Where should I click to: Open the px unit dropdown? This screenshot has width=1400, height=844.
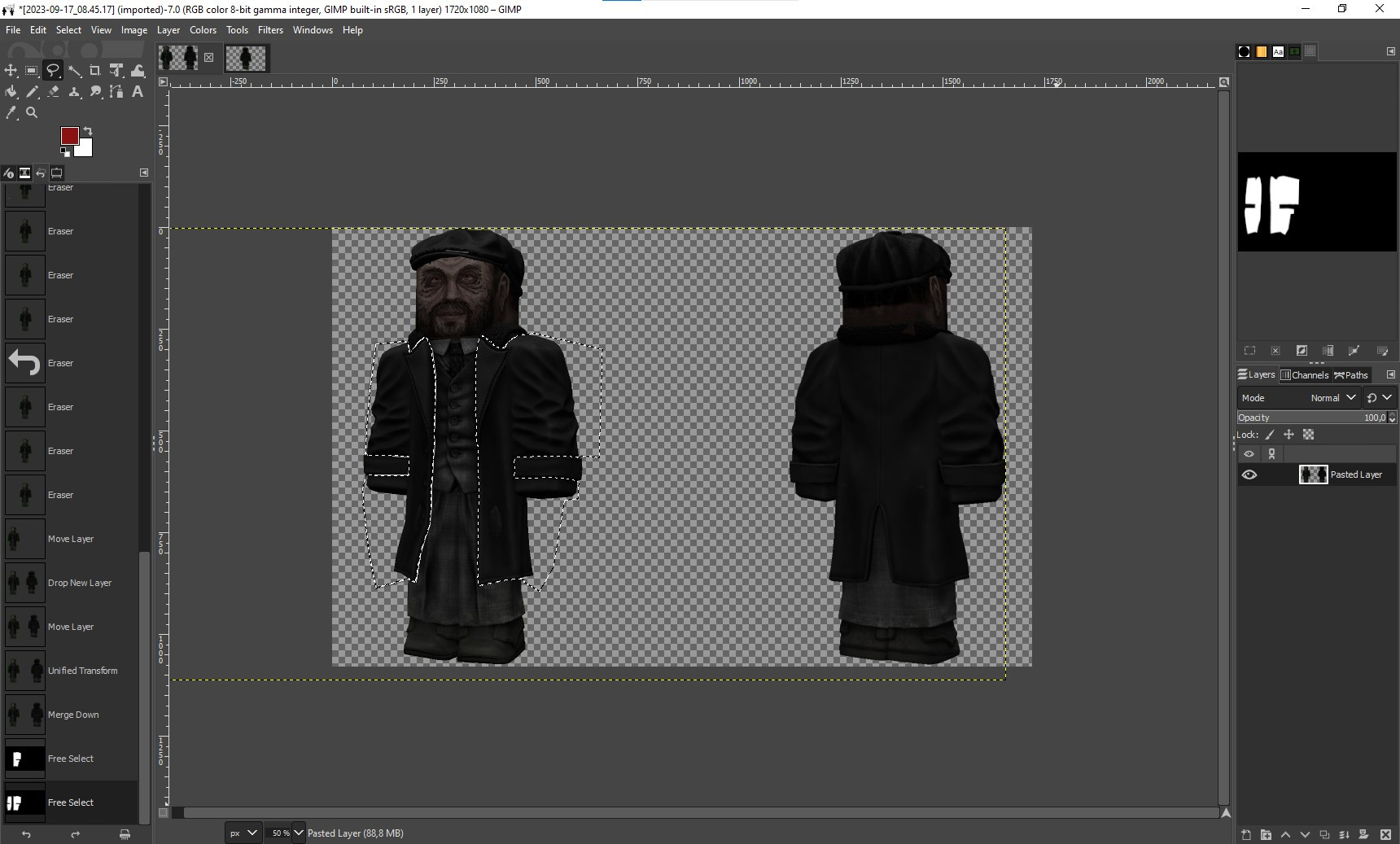(243, 833)
